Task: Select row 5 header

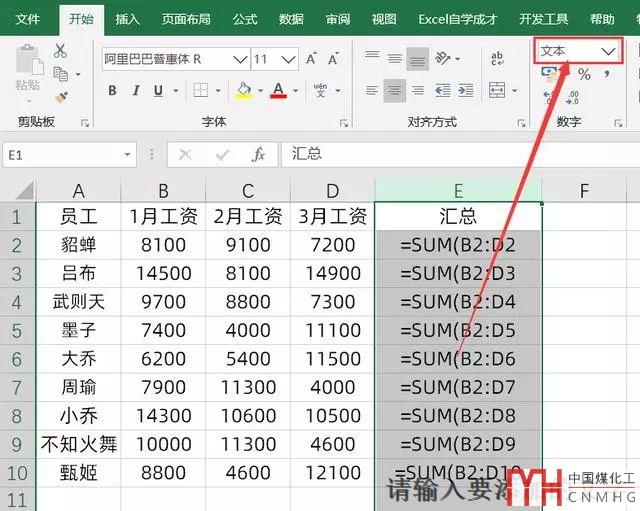Action: click(16, 329)
